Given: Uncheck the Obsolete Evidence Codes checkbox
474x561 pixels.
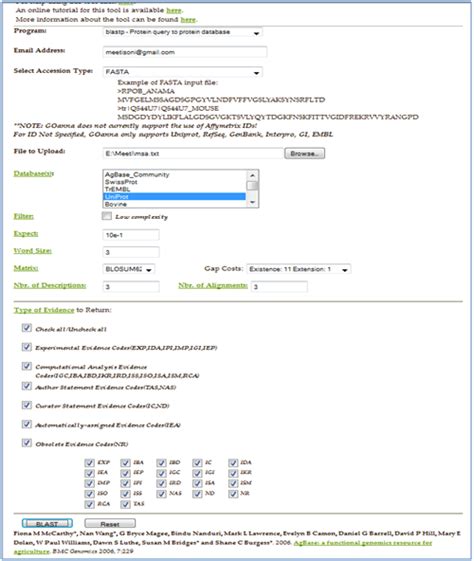Looking at the screenshot, I should coord(26,443).
